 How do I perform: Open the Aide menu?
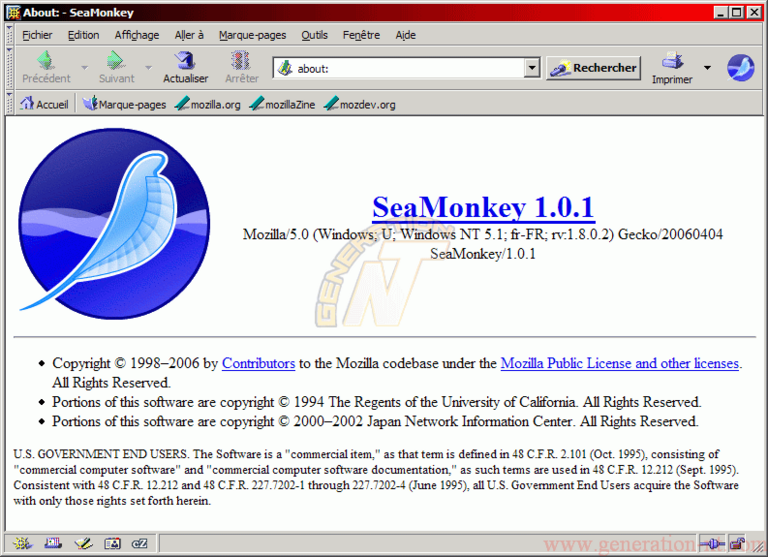tap(406, 35)
